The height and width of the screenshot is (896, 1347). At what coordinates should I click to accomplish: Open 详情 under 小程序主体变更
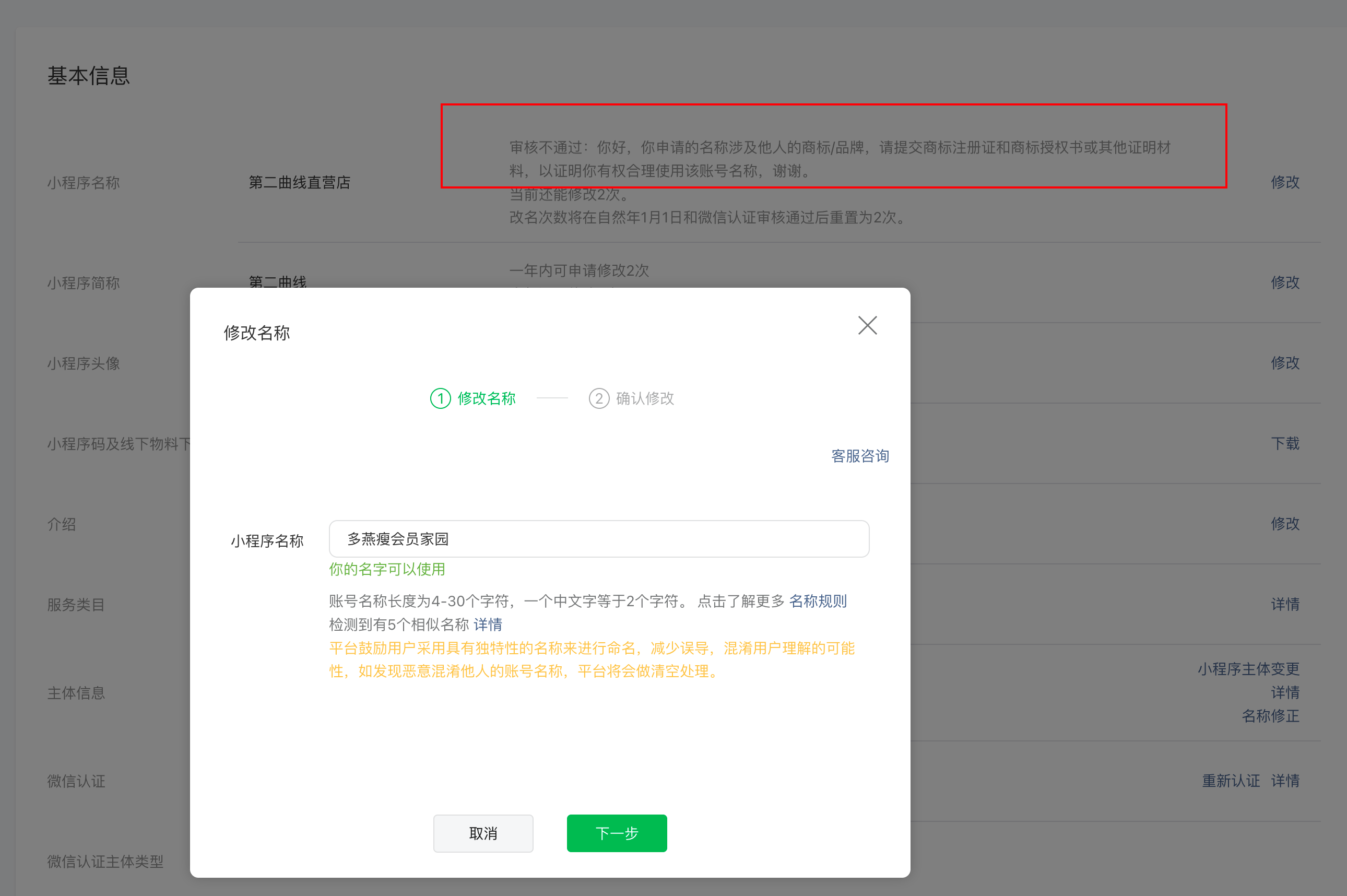tap(1285, 692)
